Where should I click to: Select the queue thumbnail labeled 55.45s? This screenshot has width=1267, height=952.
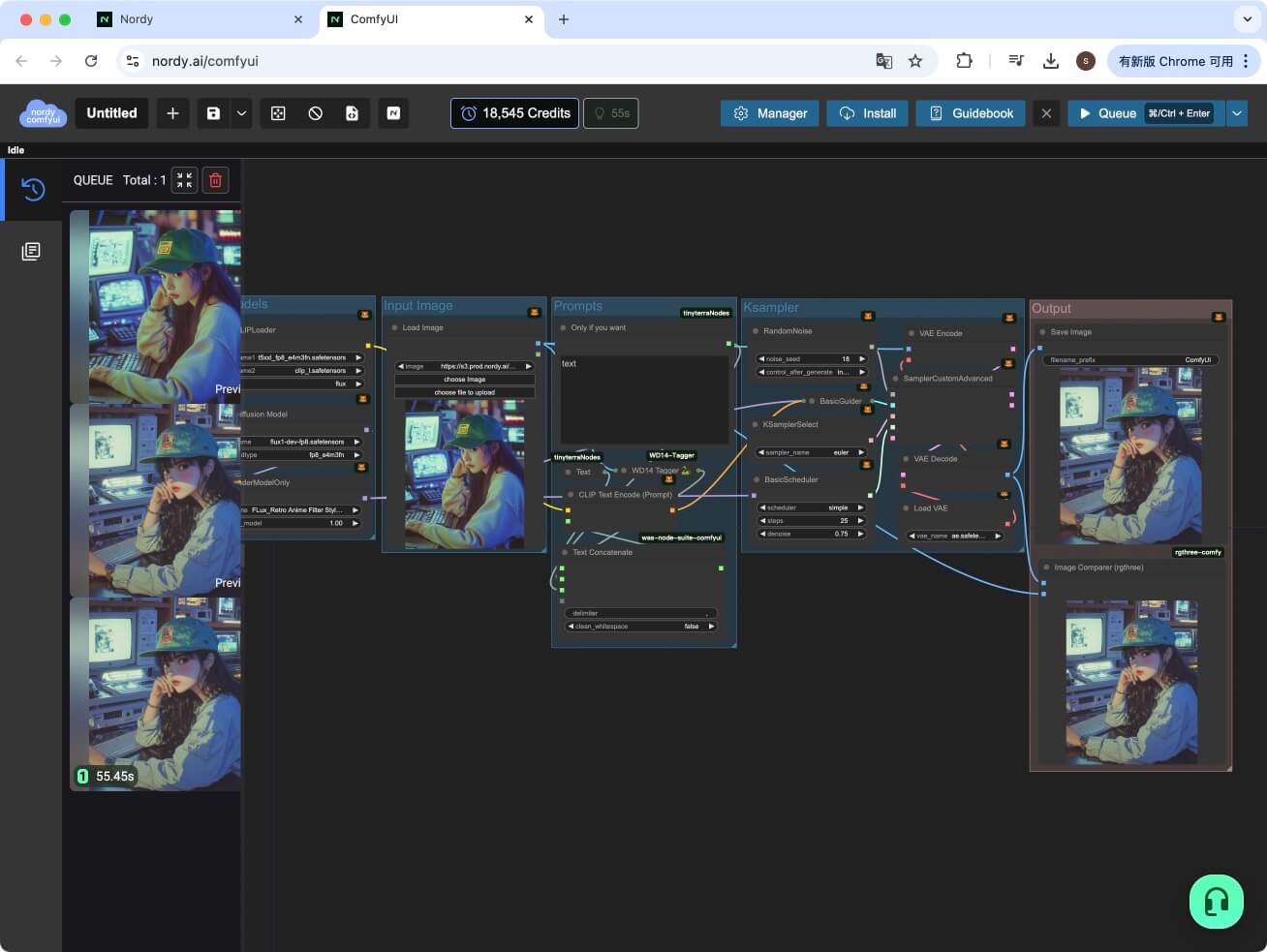point(155,693)
